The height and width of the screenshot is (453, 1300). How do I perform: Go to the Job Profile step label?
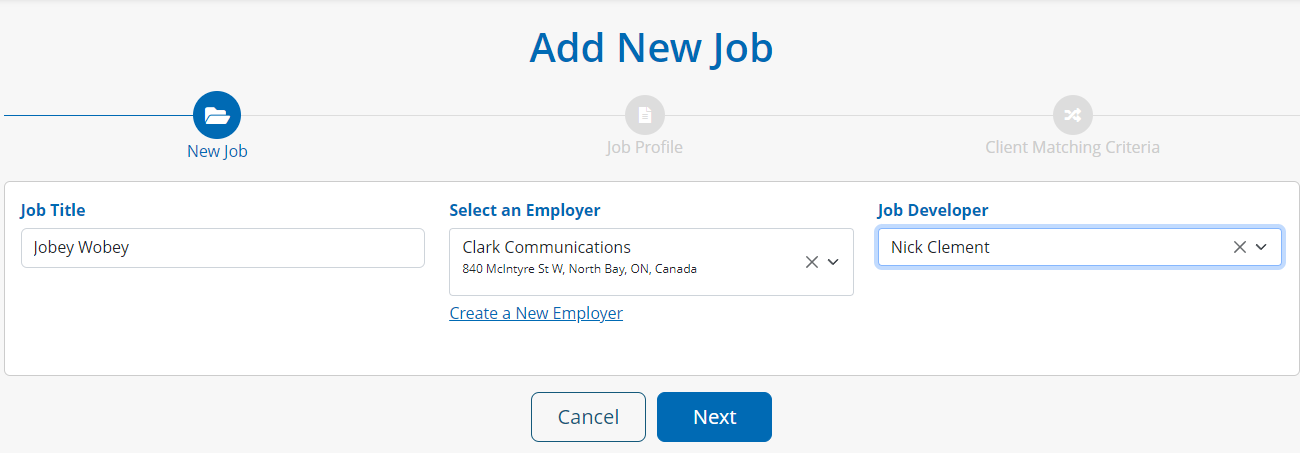tap(645, 147)
